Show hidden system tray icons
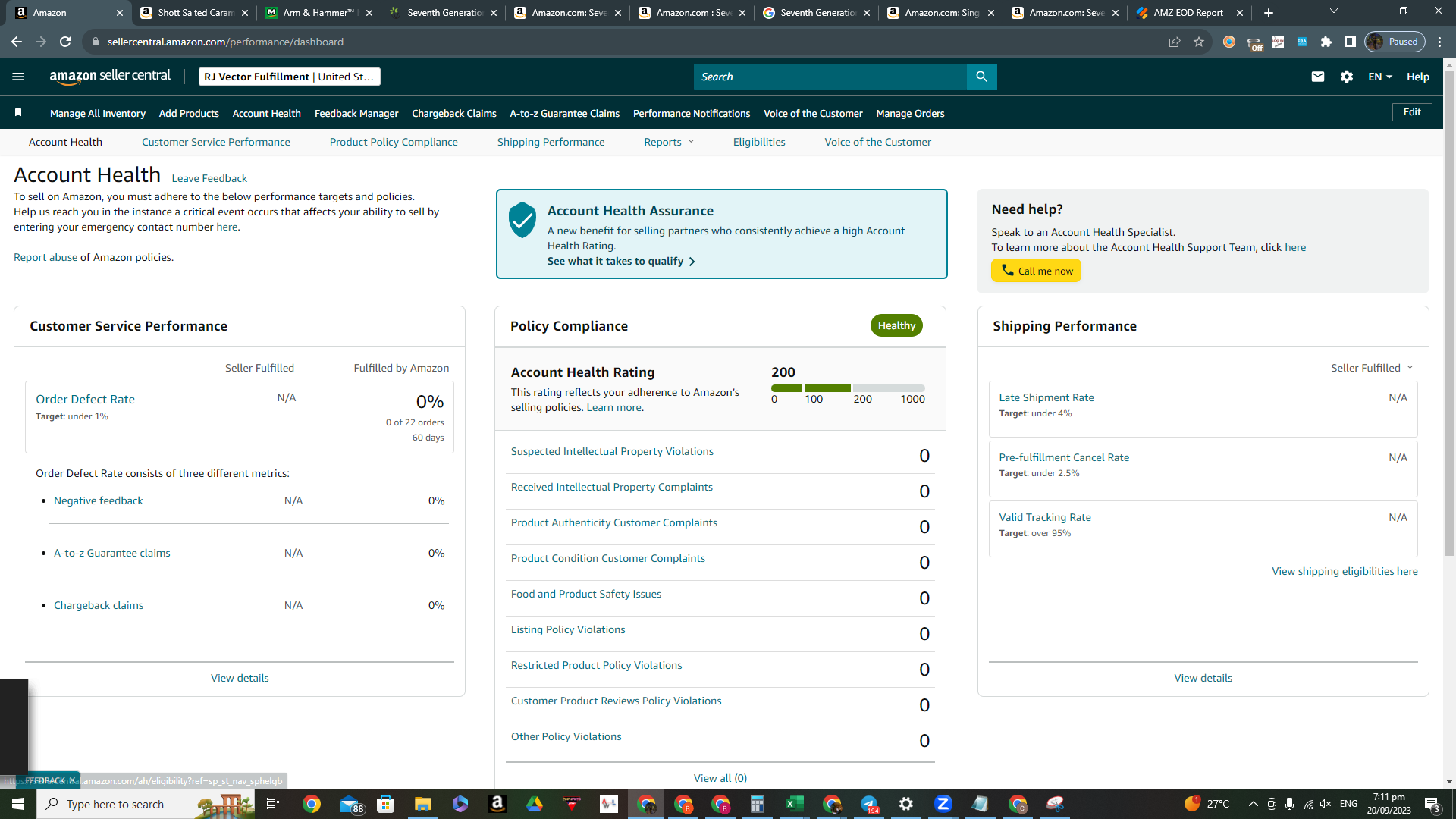Screen dimensions: 1456x819 point(1253,804)
